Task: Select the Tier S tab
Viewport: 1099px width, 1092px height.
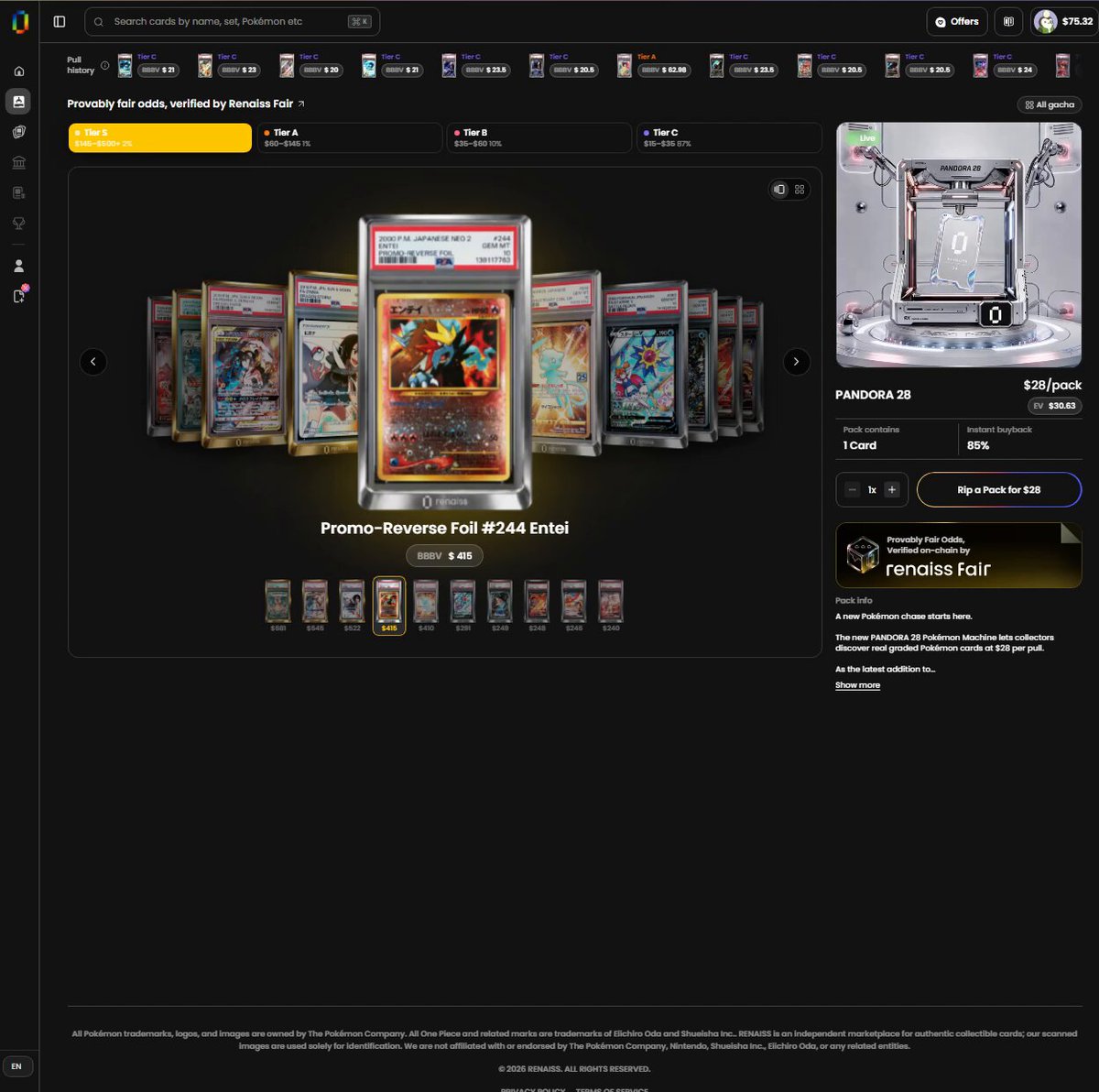Action: [x=159, y=137]
